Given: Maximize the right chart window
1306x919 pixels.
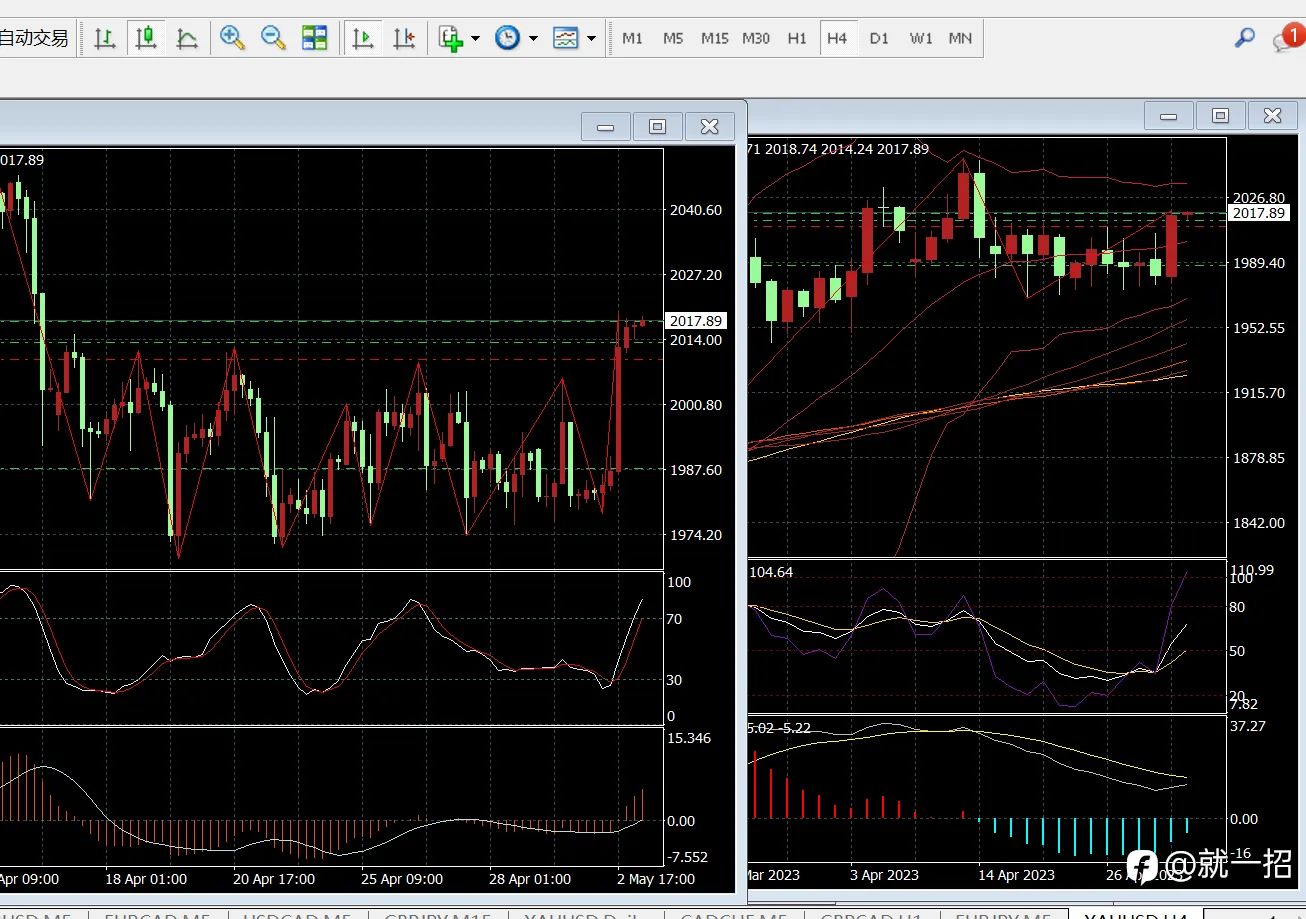Looking at the screenshot, I should pyautogui.click(x=1220, y=116).
